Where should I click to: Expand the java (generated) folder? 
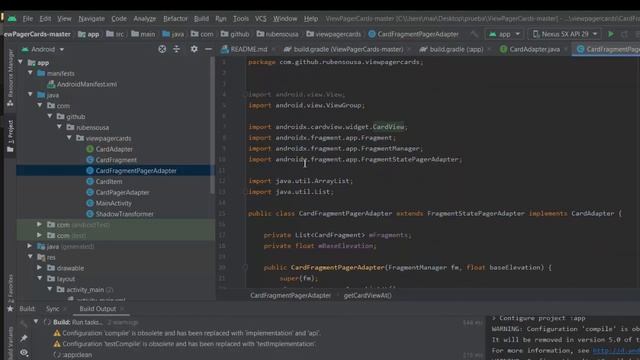(29, 246)
